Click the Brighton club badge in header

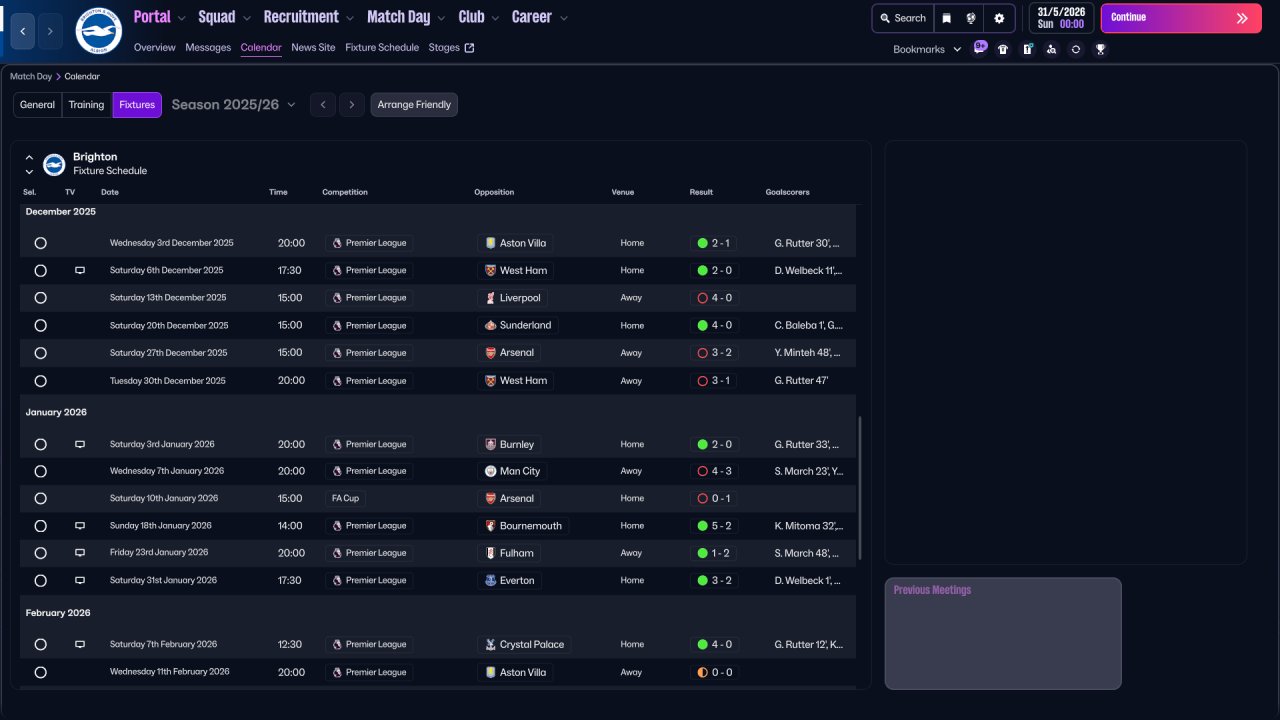(x=98, y=31)
